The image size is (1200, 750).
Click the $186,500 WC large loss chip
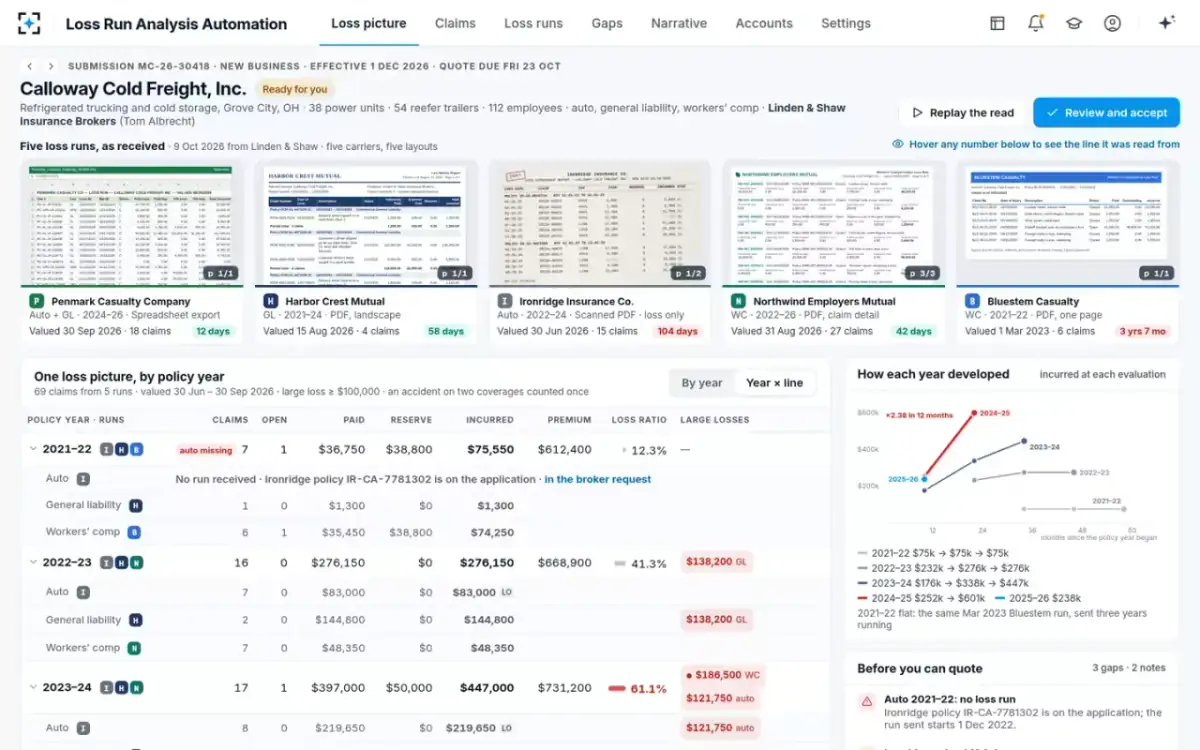click(723, 675)
